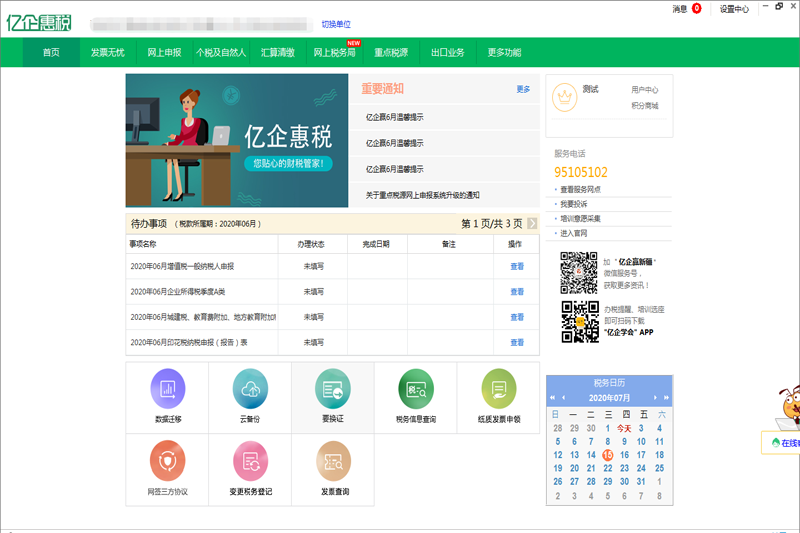
Task: Click the 2020年07月 calendar month title
Action: [x=609, y=398]
